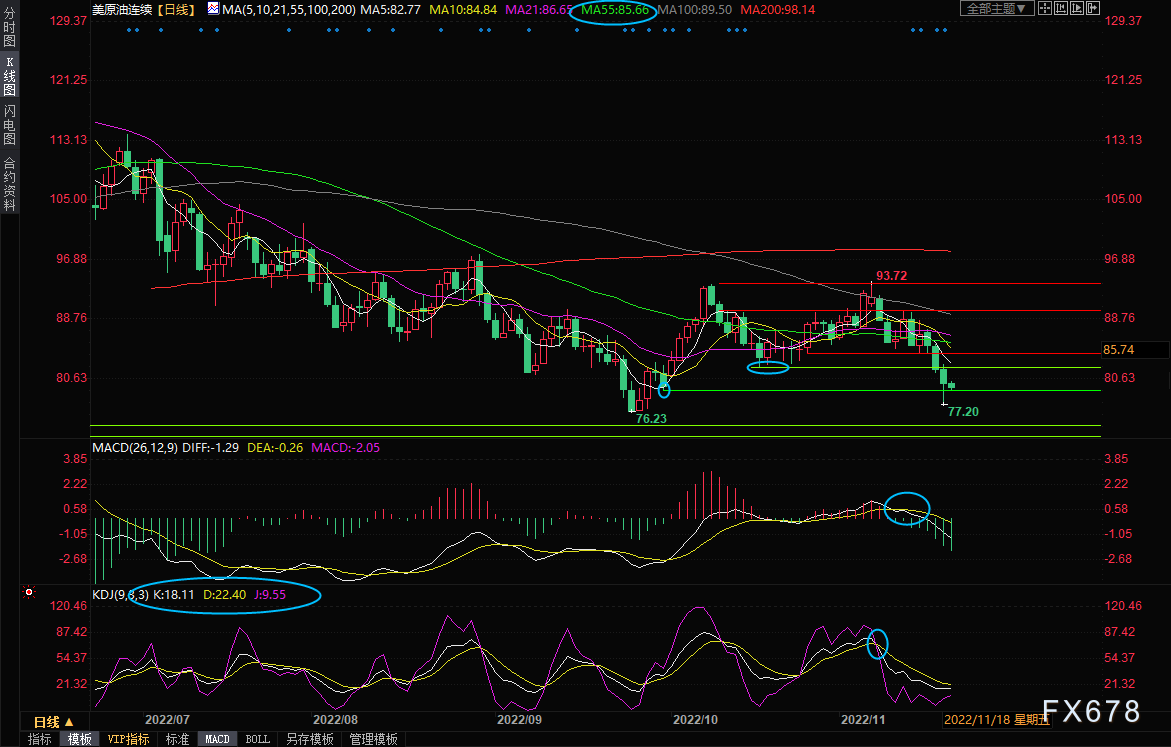The height and width of the screenshot is (747, 1171).
Task: Click the panel expand arrow icon
Action: [1093, 8]
